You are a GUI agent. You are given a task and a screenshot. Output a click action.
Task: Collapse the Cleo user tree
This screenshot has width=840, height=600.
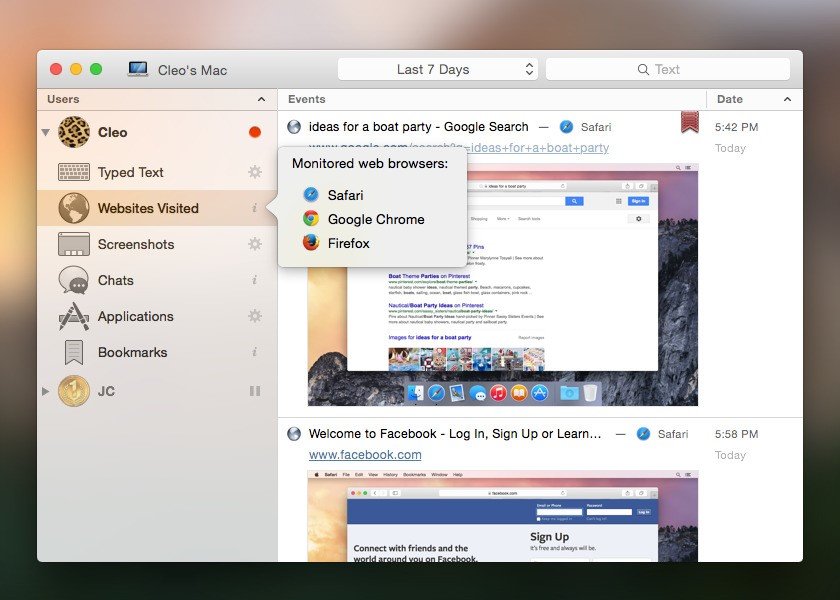coord(46,132)
